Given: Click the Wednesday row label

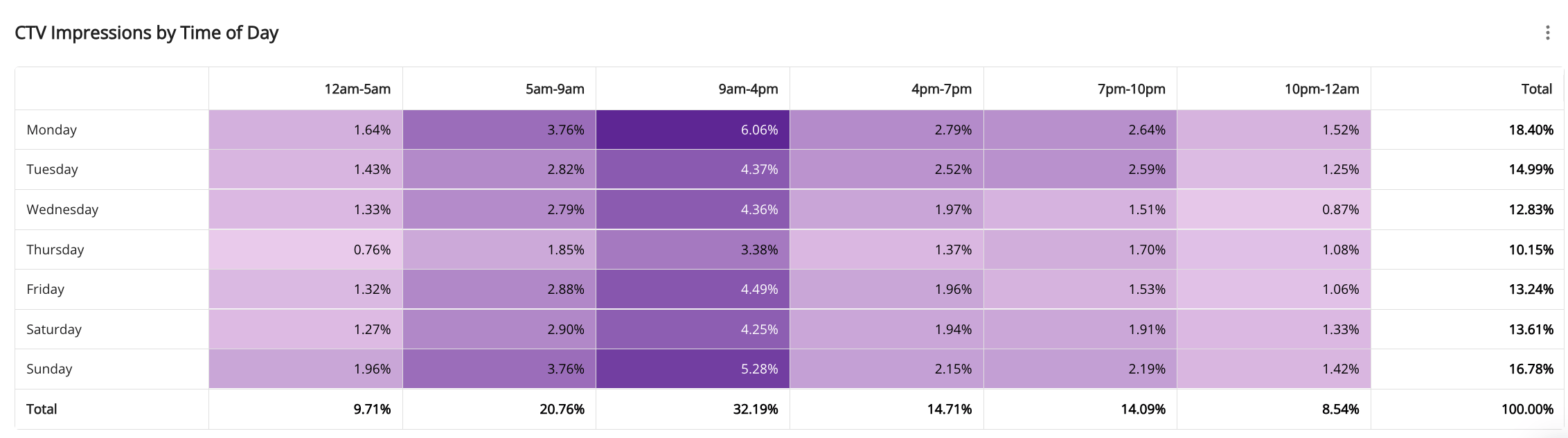Looking at the screenshot, I should pyautogui.click(x=62, y=209).
